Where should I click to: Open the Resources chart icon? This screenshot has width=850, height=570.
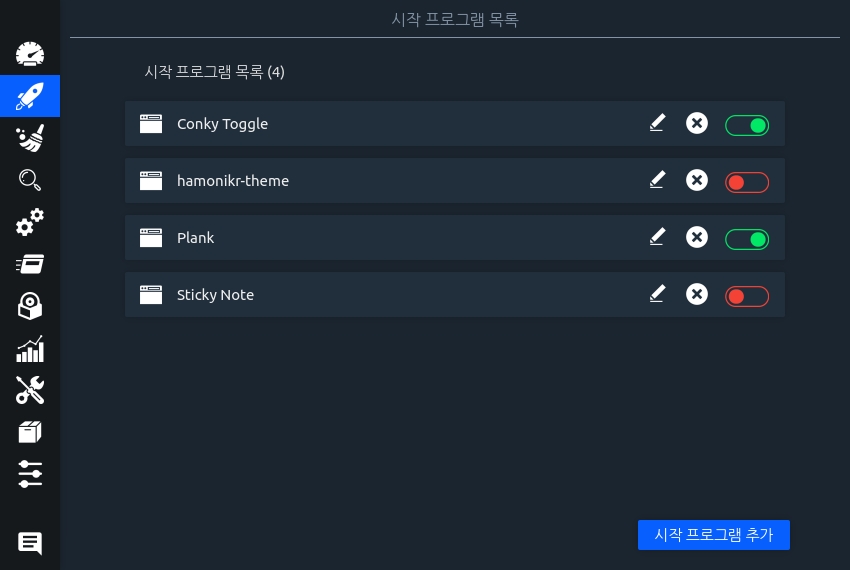tap(30, 348)
